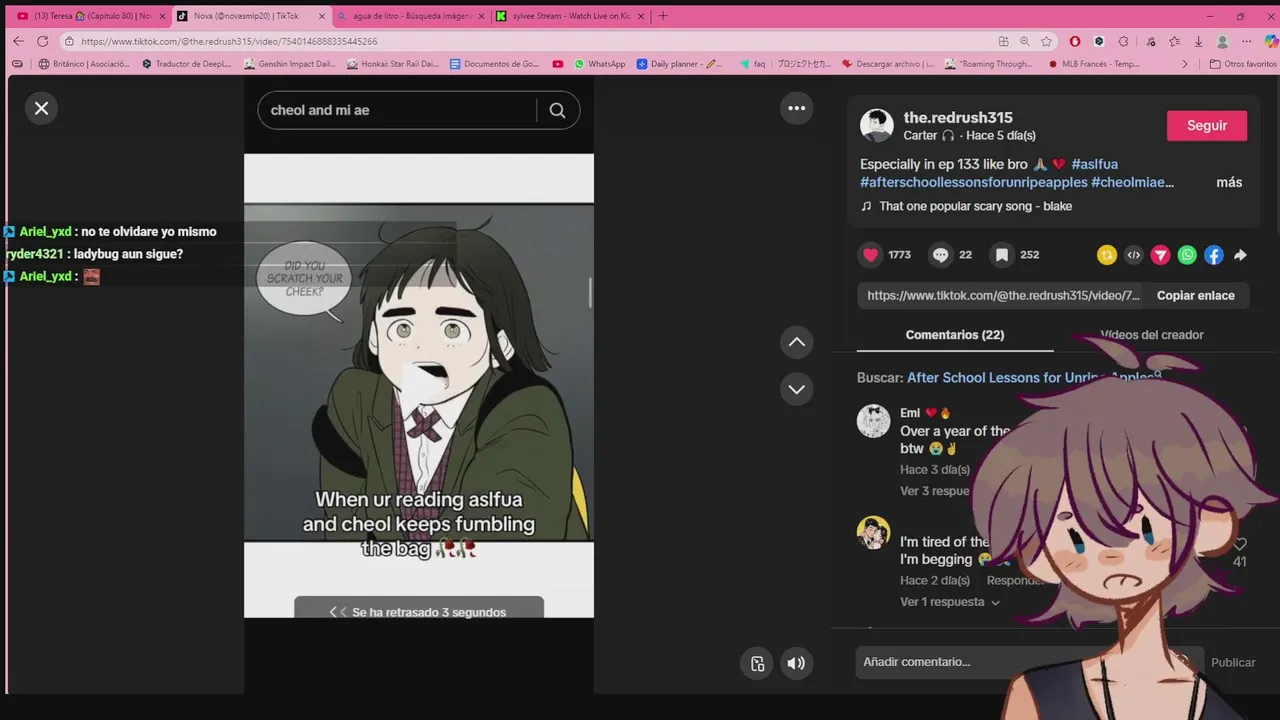
Task: Click Copiar enlace button
Action: (x=1196, y=295)
